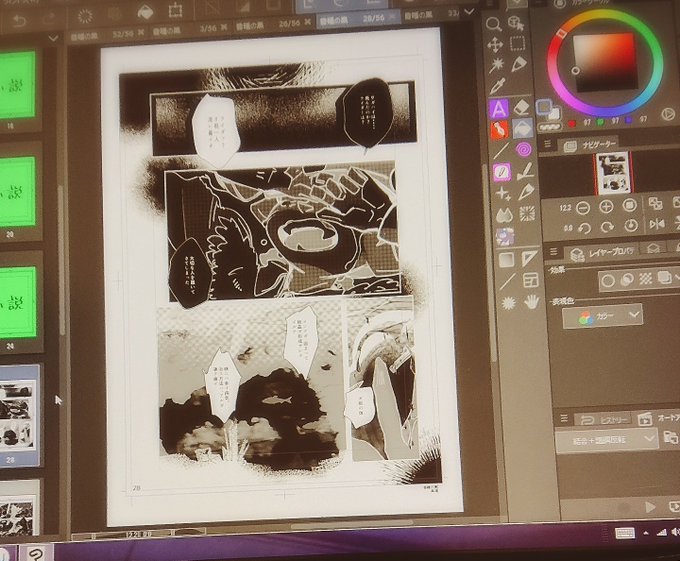Screen dimensions: 680x561
Task: Select the Blend droplets tool
Action: pos(504,215)
